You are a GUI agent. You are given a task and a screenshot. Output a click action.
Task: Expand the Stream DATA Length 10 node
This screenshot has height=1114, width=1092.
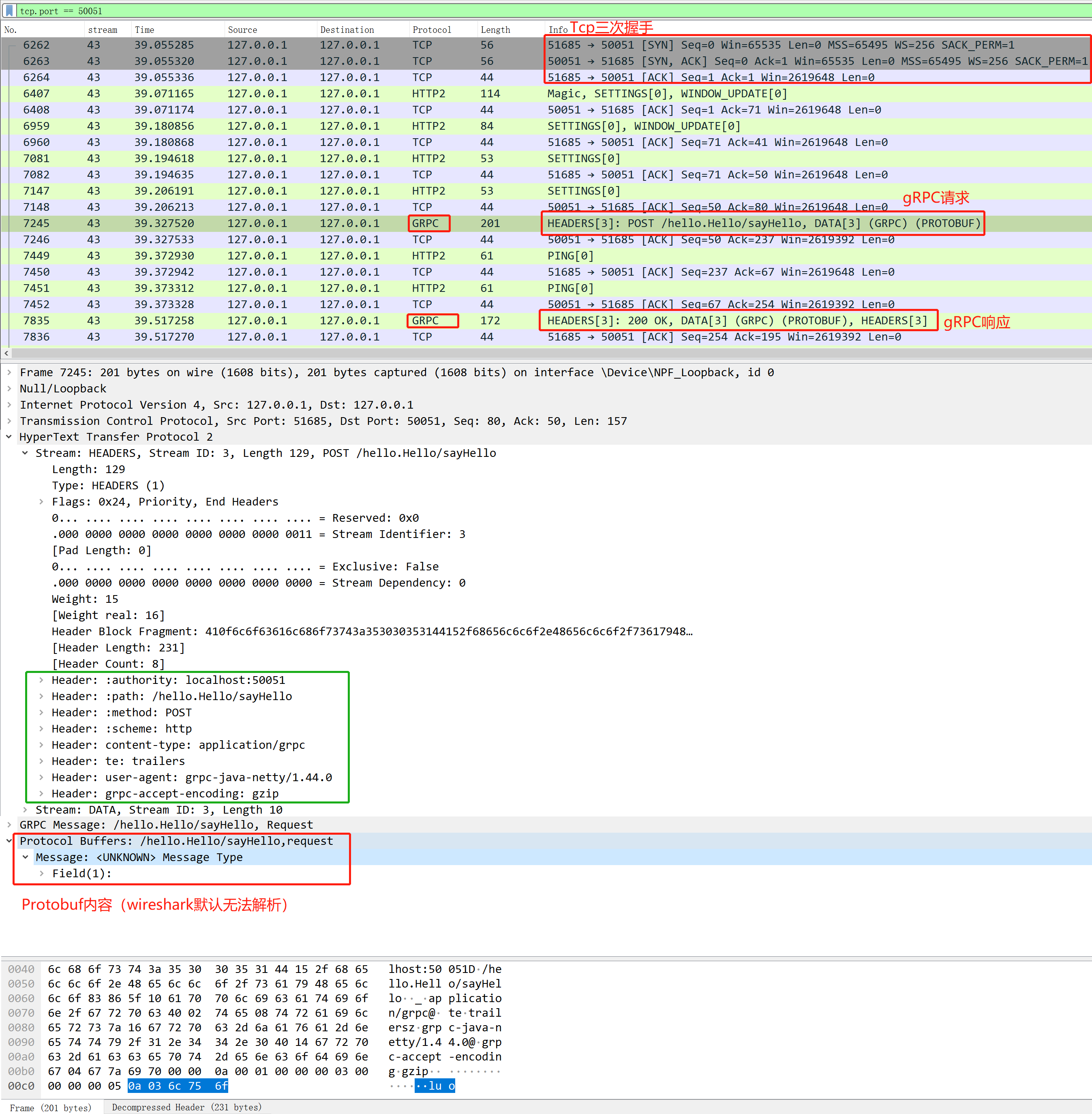[25, 810]
